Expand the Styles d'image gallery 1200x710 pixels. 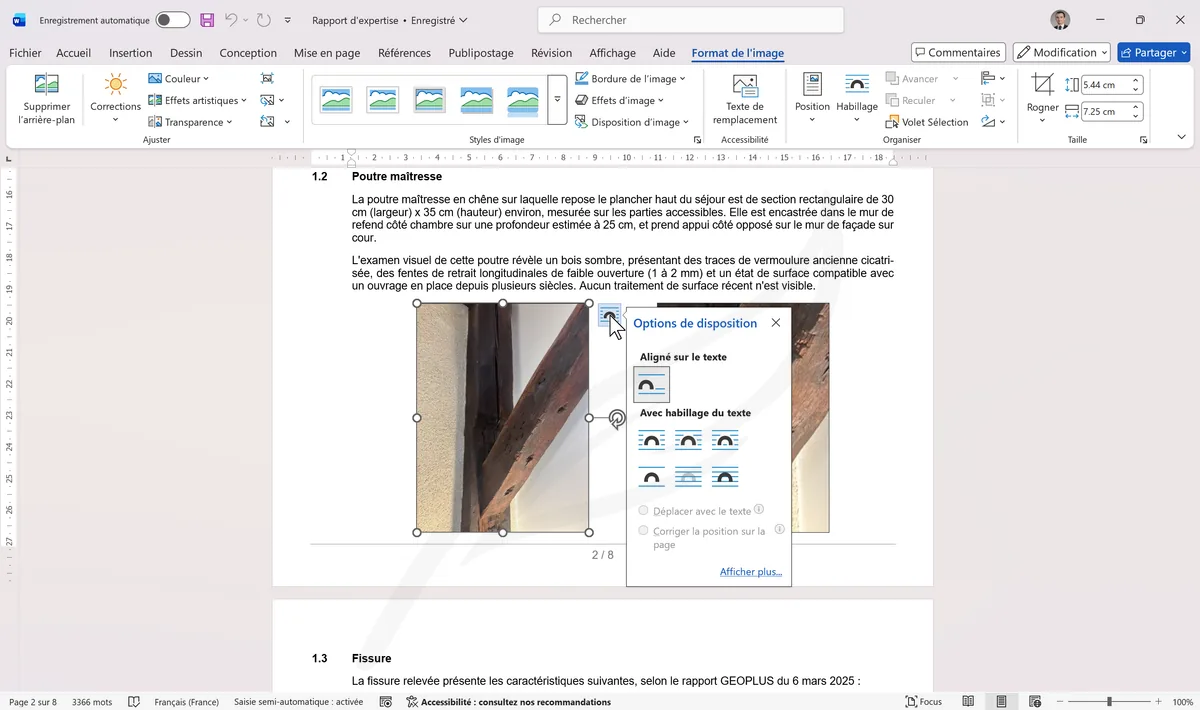click(557, 97)
